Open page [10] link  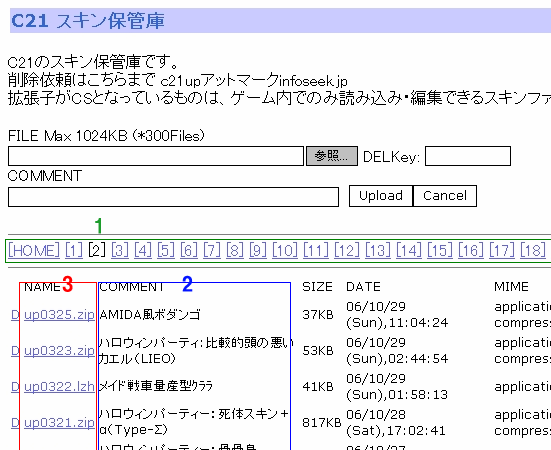pos(285,250)
